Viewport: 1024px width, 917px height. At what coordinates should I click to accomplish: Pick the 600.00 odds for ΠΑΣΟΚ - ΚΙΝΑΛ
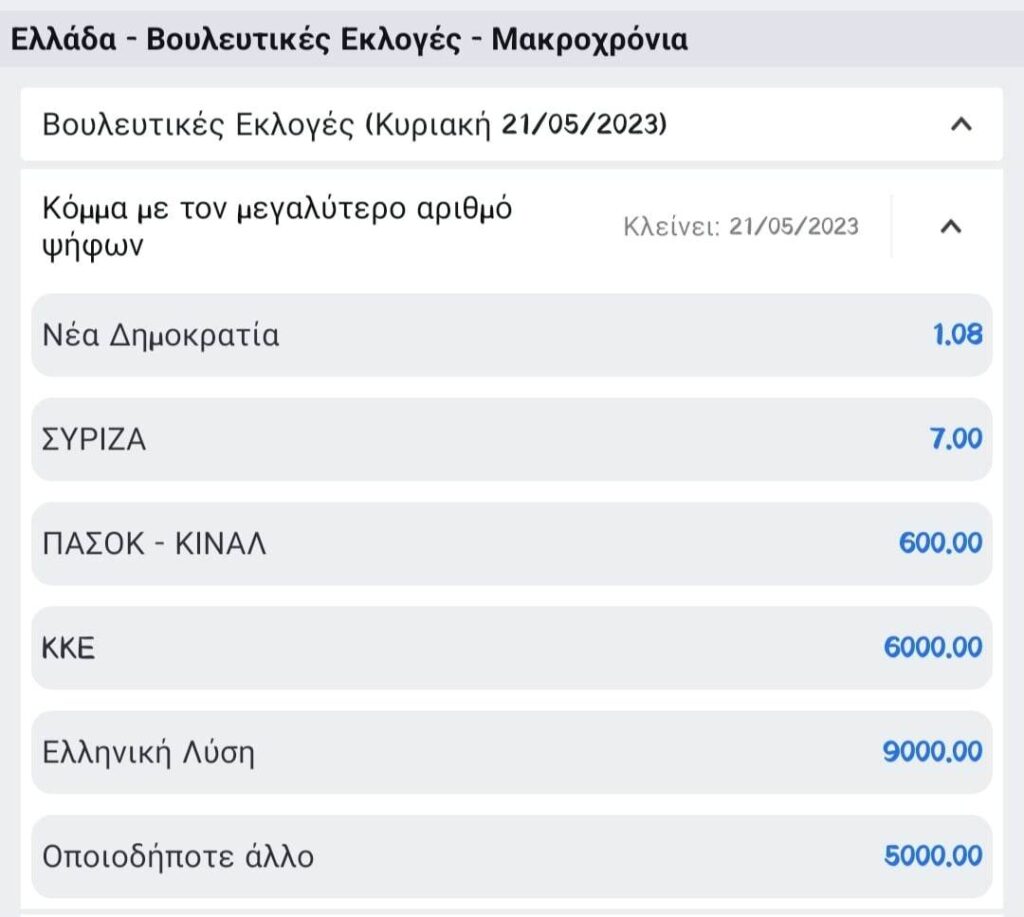tap(940, 543)
